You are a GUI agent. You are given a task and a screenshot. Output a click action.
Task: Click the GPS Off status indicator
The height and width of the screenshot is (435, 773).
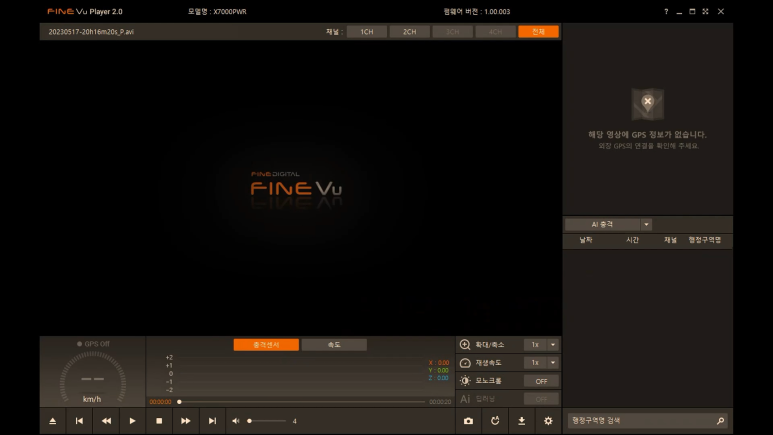click(x=93, y=344)
